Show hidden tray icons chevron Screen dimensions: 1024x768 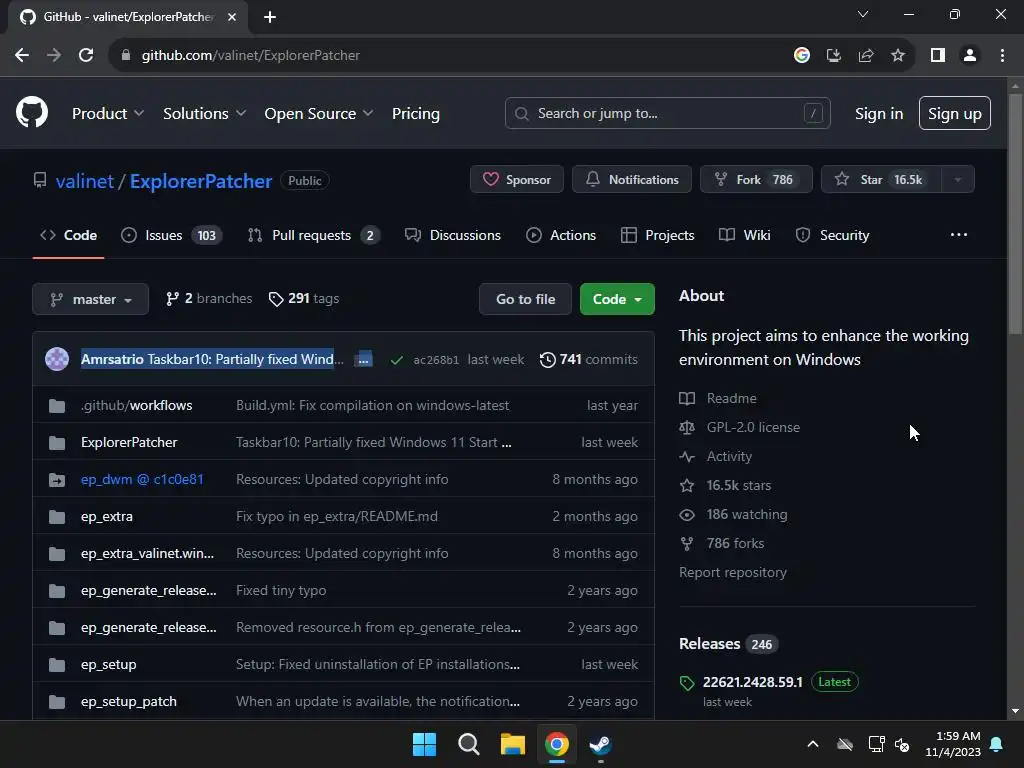pos(812,744)
